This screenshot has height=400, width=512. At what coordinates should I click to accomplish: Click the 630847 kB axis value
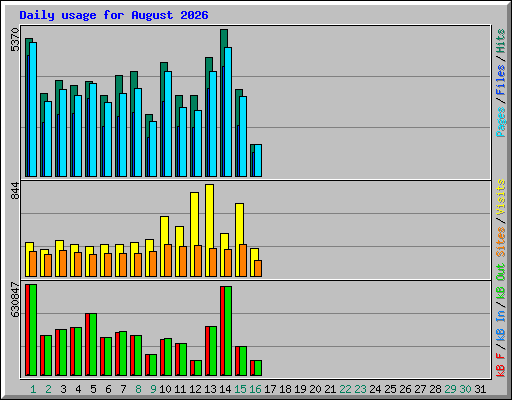15,300
